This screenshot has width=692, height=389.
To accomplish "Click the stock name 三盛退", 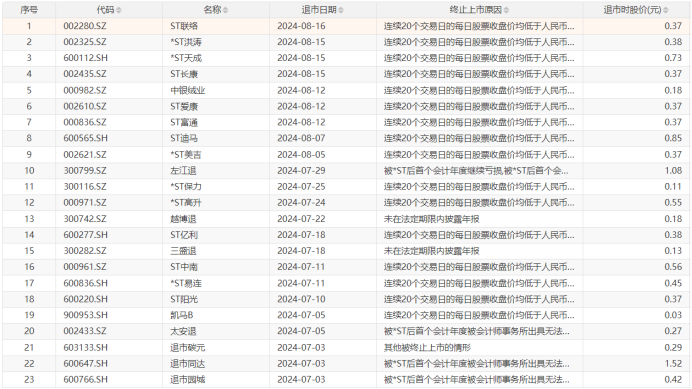I will [183, 251].
